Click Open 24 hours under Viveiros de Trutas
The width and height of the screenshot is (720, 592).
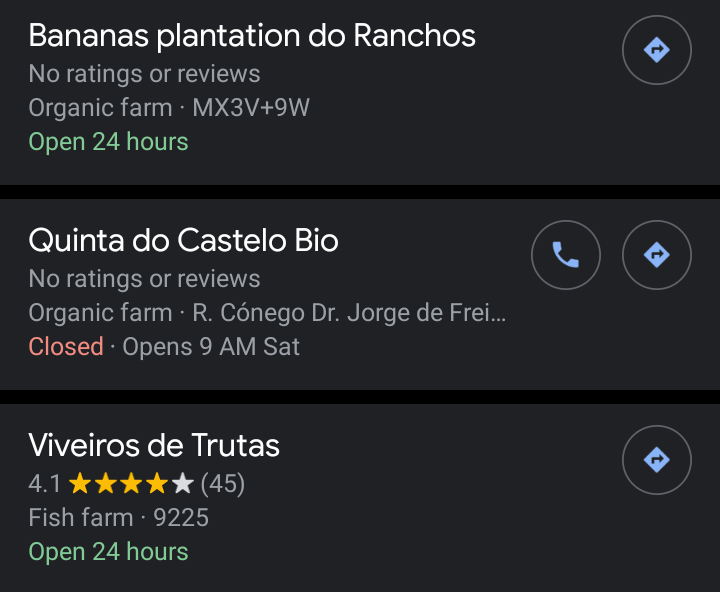click(x=108, y=552)
